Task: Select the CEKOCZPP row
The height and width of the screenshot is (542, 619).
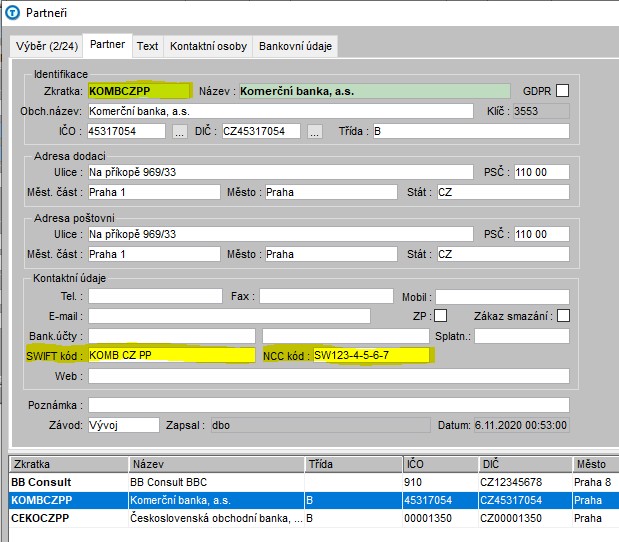Action: (x=314, y=518)
